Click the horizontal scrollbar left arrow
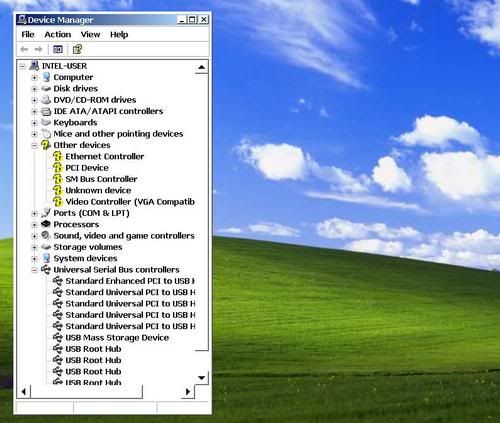Viewport: 500px width, 423px height. point(24,392)
